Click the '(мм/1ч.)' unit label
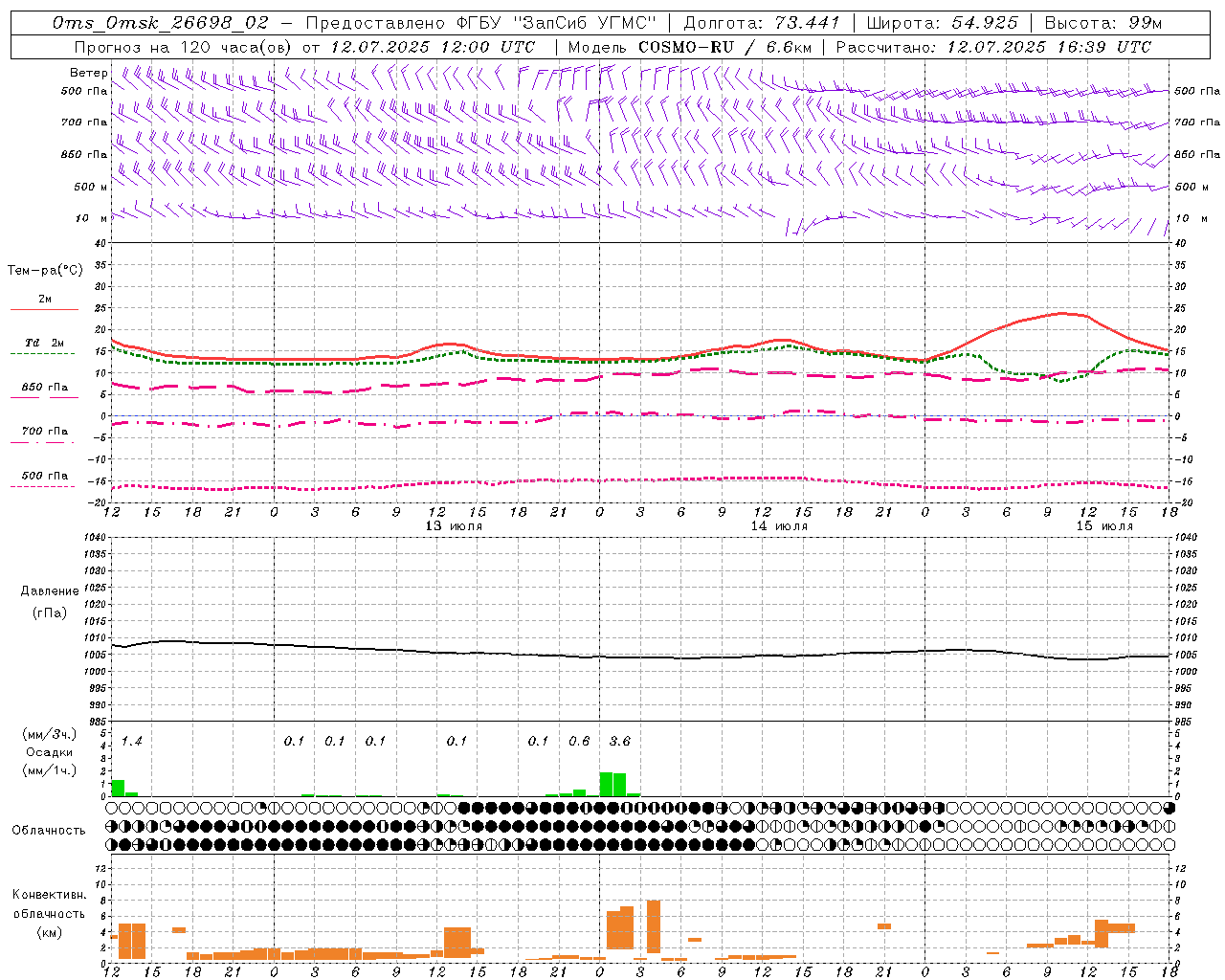1225x980 pixels. tap(50, 770)
